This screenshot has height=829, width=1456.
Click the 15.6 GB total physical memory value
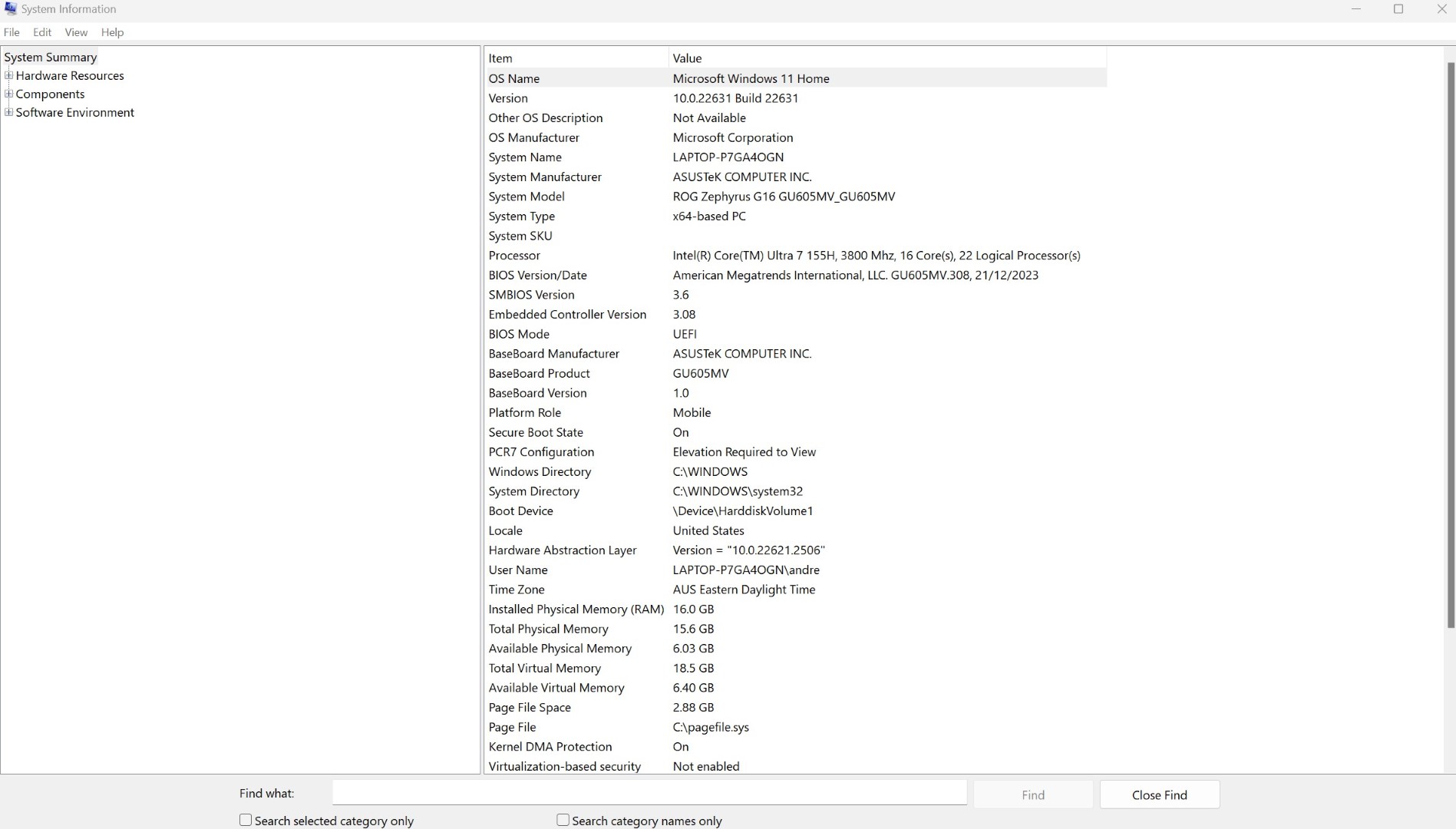click(693, 629)
